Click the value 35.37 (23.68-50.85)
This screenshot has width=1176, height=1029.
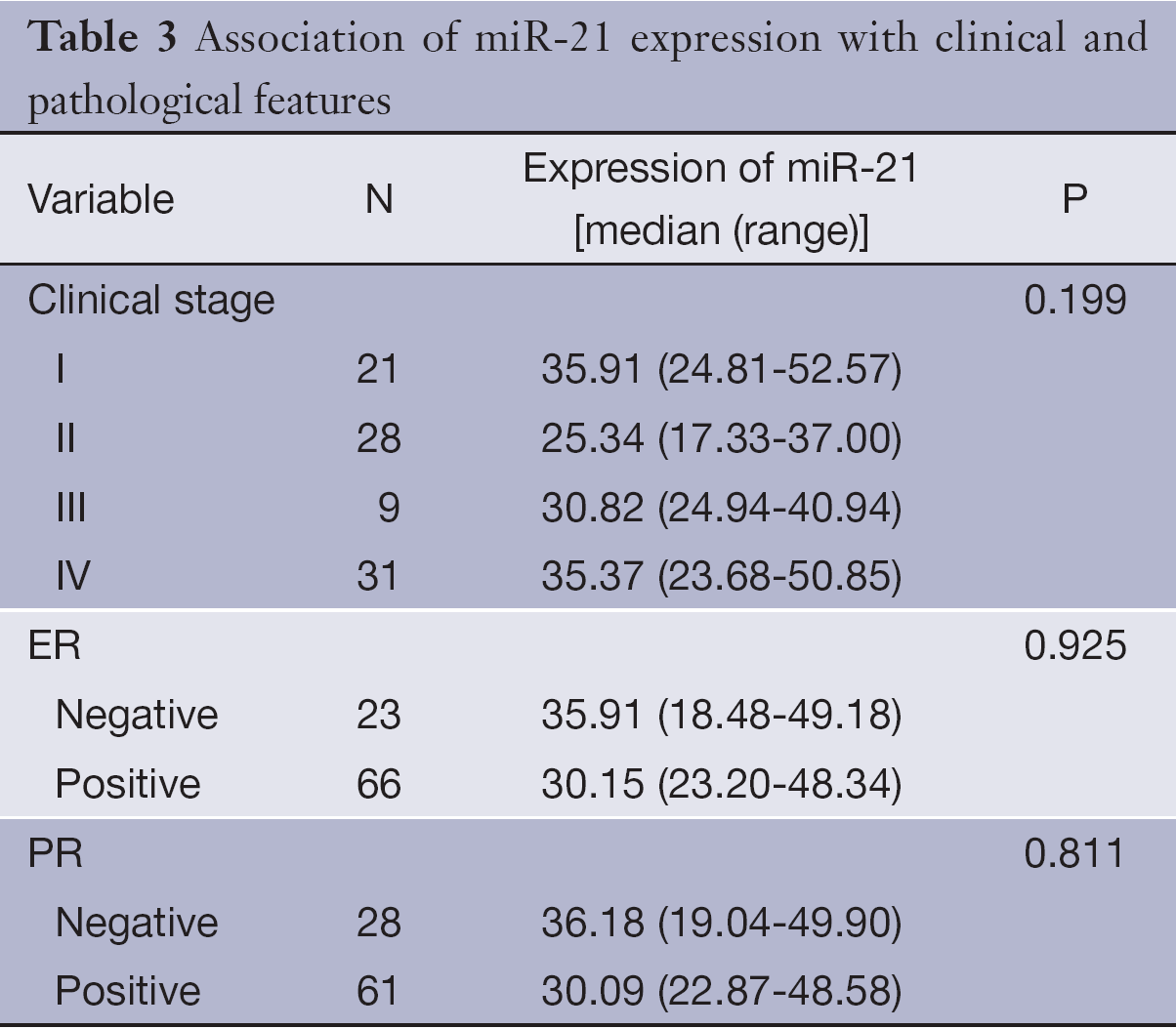click(x=721, y=576)
